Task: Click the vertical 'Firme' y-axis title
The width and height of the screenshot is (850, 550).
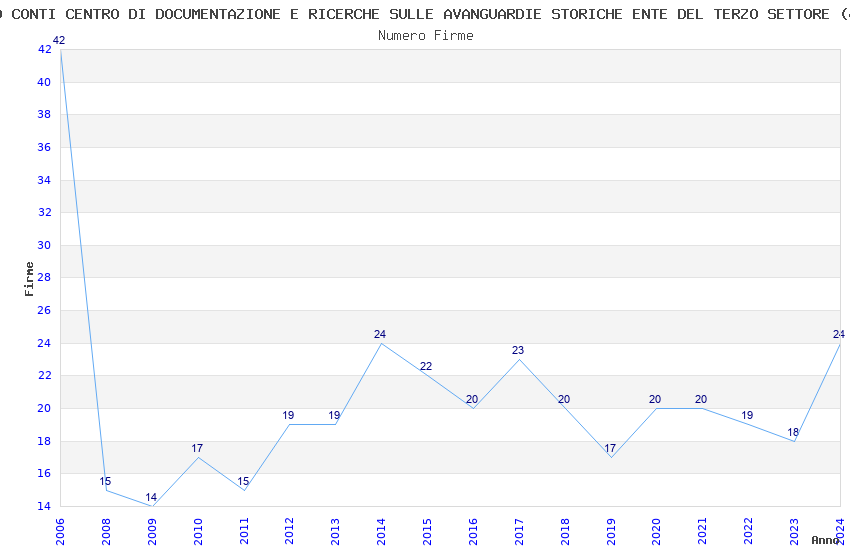Action: tap(29, 279)
